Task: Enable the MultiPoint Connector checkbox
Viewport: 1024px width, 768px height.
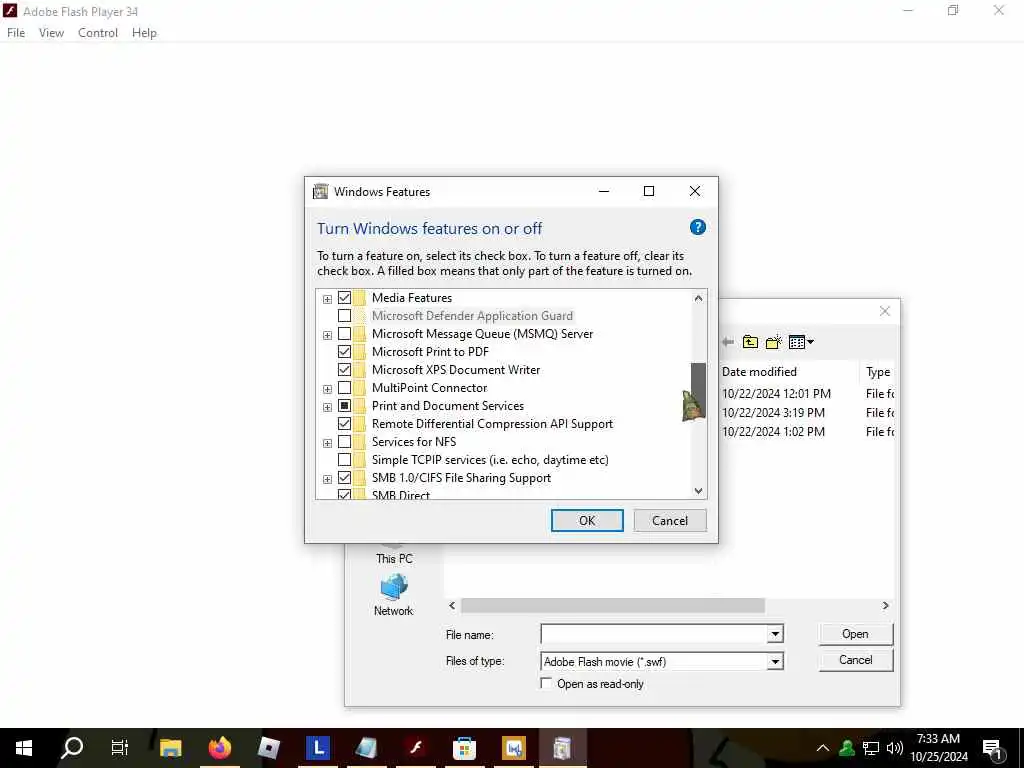Action: pos(344,388)
